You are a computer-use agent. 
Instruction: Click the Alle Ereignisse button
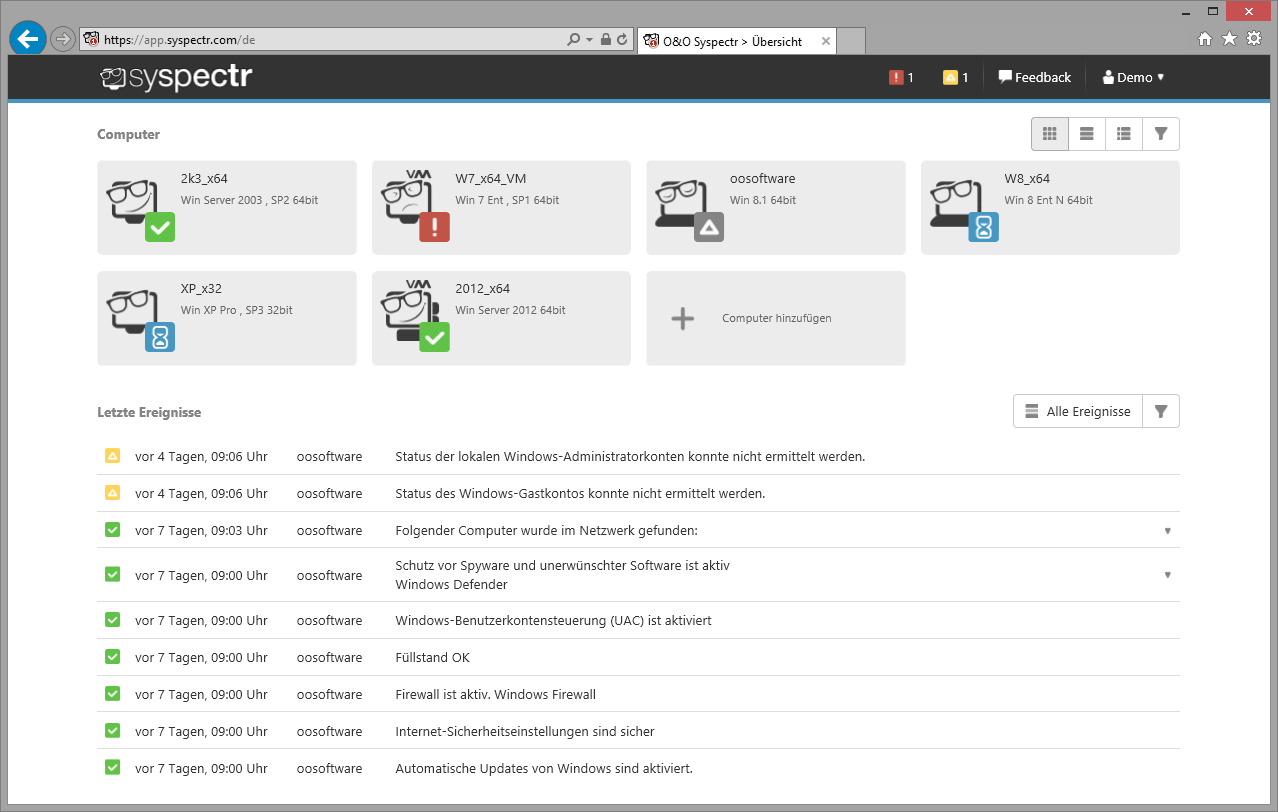coord(1078,411)
